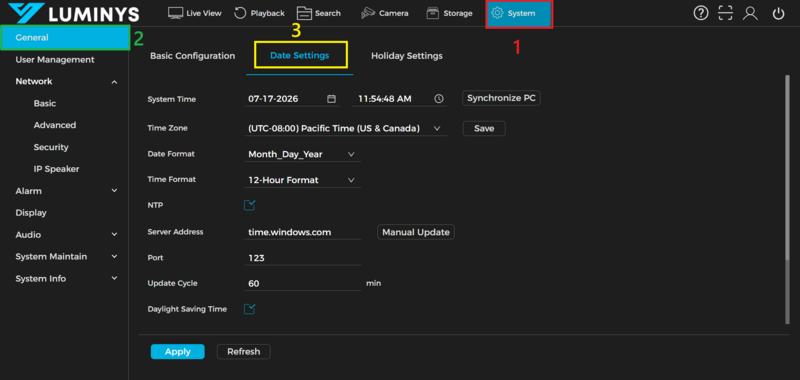
Task: Switch to Basic Configuration tab
Action: tap(192, 56)
